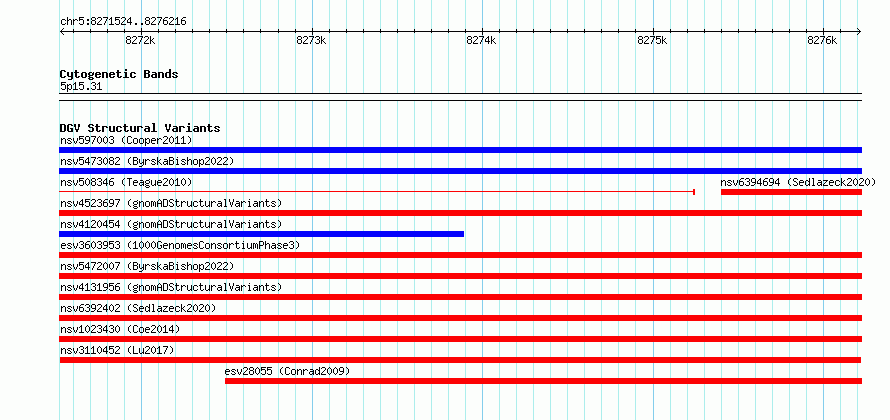Select the 5p15.31 cytogenetic band line
This screenshot has height=420, width=890.
pos(460,97)
